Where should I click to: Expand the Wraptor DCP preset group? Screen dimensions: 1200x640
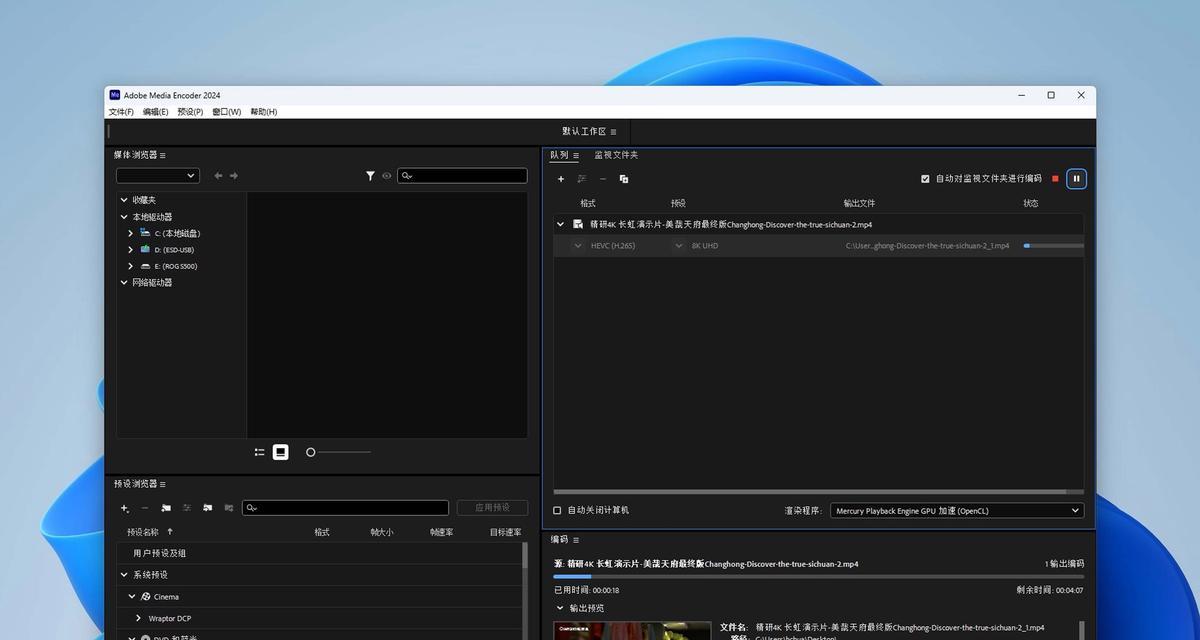pyautogui.click(x=140, y=618)
